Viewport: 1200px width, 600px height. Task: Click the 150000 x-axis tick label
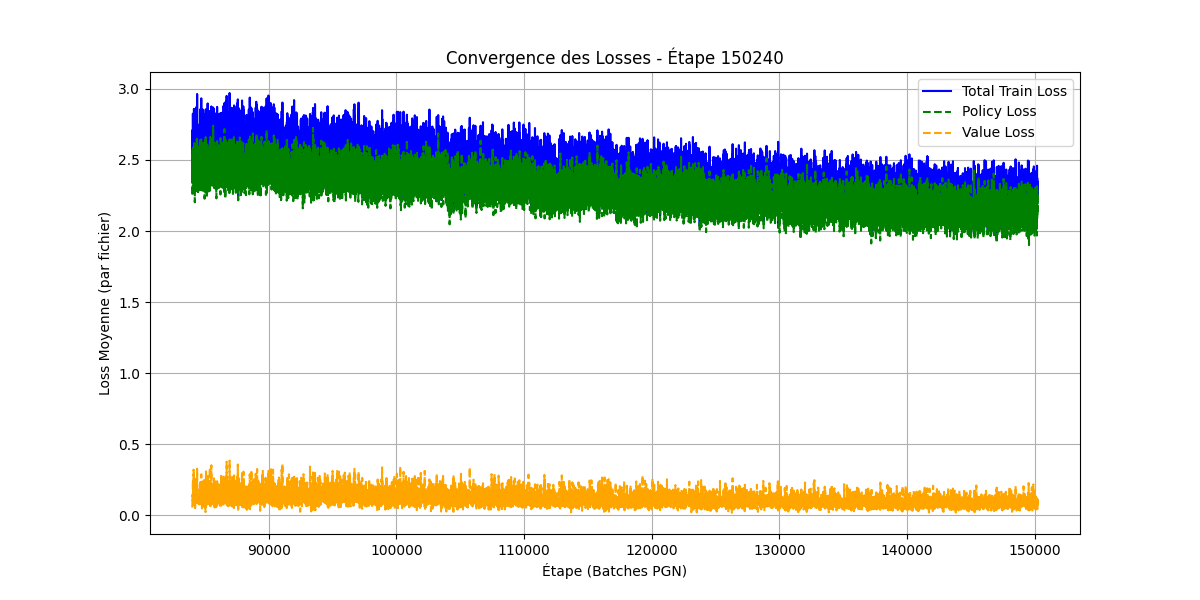[1035, 550]
